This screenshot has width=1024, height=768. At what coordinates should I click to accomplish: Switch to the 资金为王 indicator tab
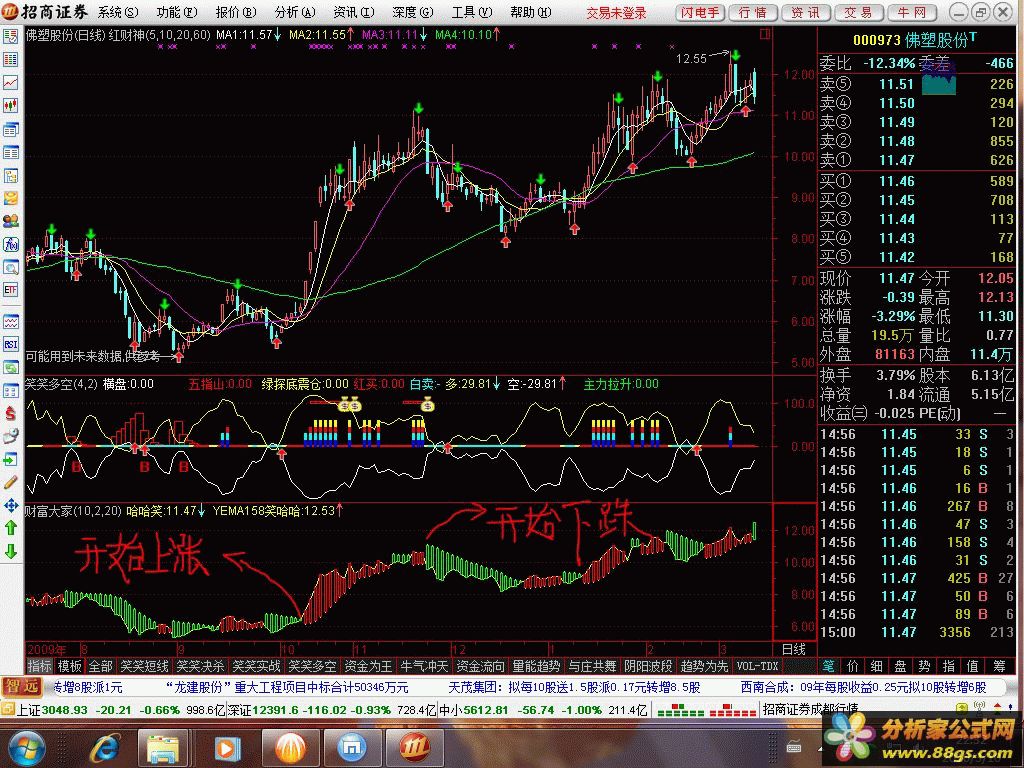[368, 666]
